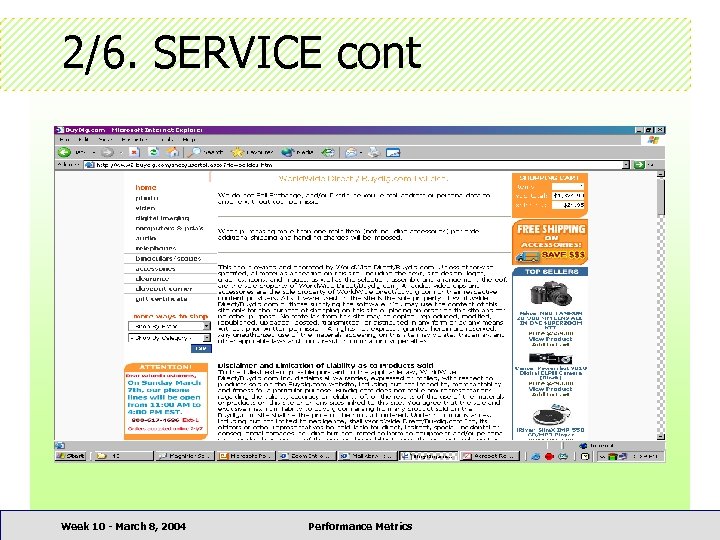Click the Home house icon
Viewport: 720px width, 540px height.
coord(173,152)
